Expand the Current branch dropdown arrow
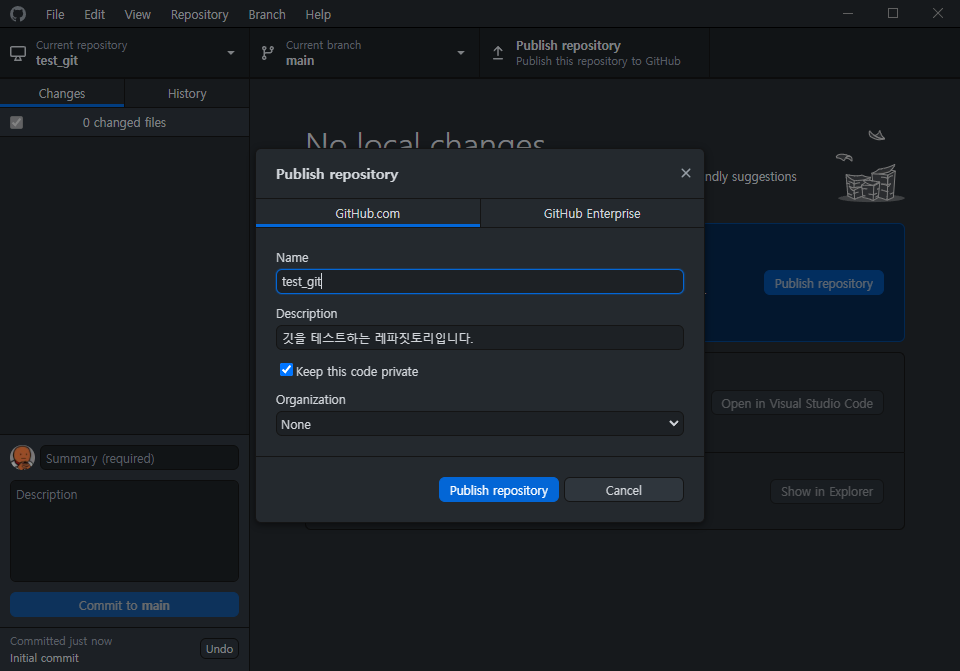The image size is (960, 671). coord(461,53)
